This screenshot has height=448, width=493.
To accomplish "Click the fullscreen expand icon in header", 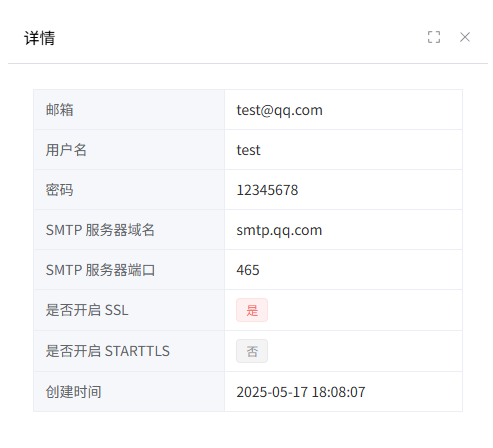I will pos(434,37).
